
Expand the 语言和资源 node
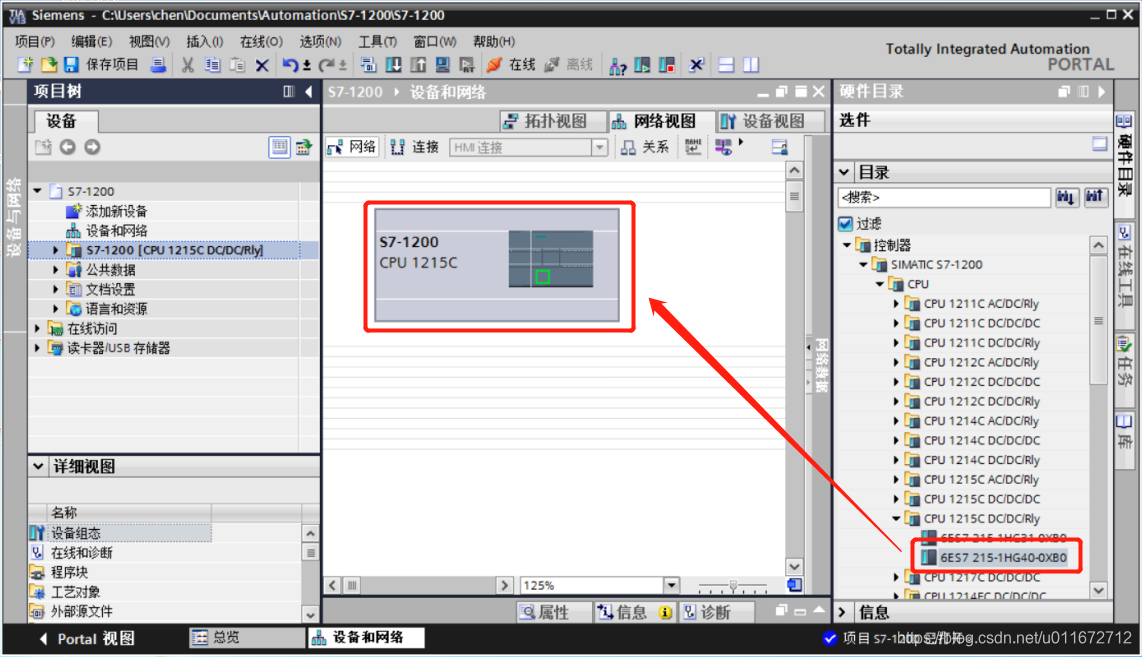[55, 309]
